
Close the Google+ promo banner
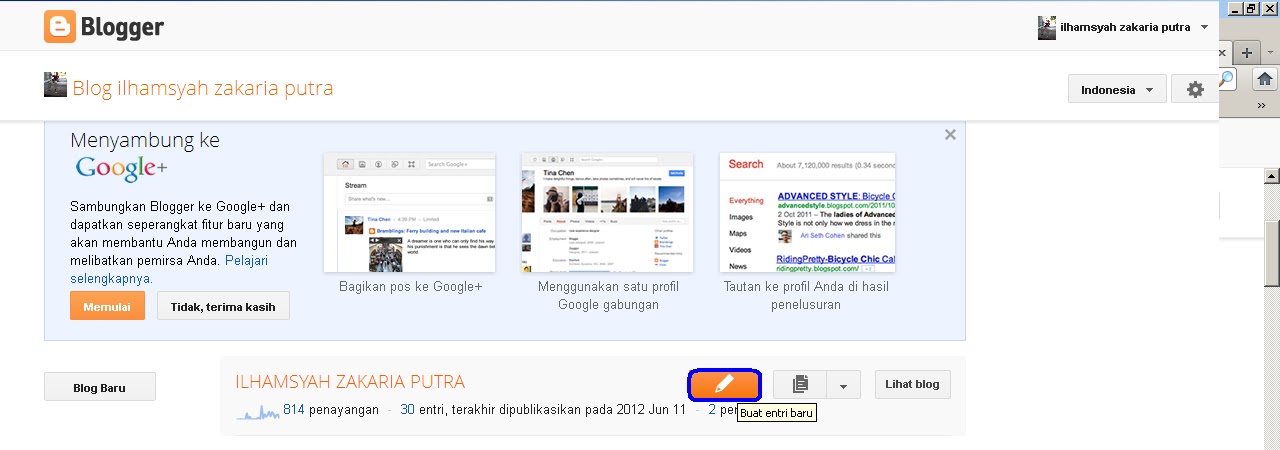point(950,134)
